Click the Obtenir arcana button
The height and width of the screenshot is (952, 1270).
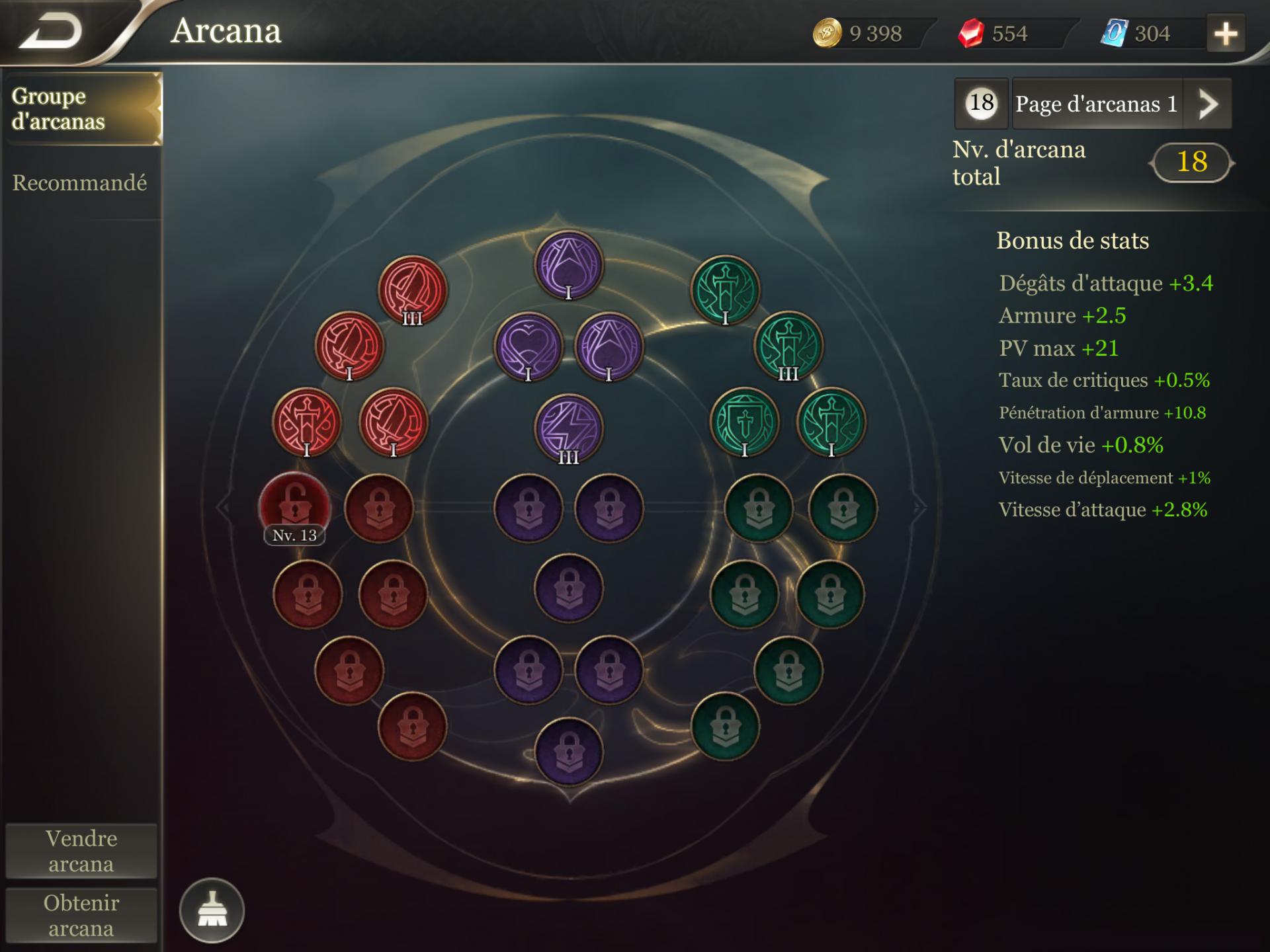[81, 916]
